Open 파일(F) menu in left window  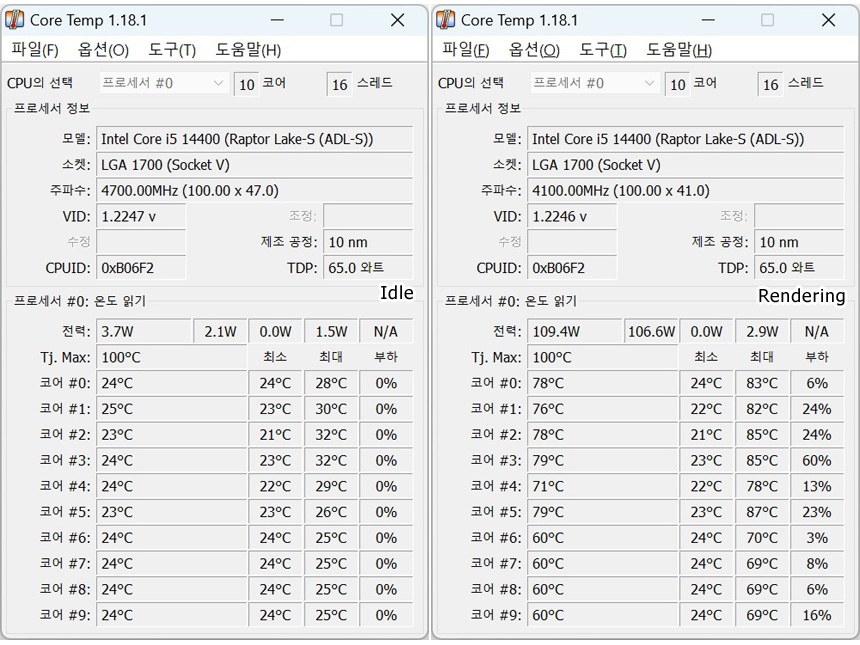pos(35,50)
